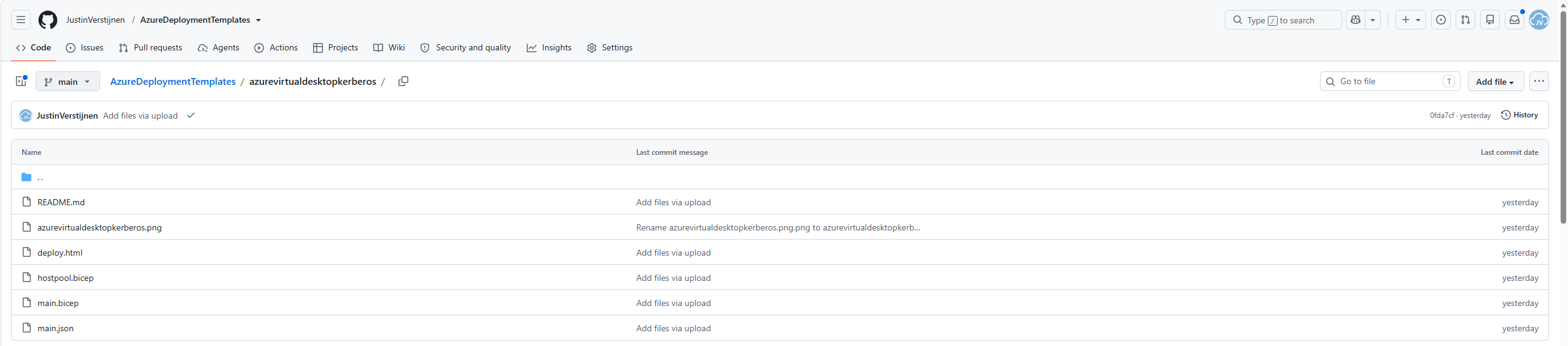Click the Go to file search field
1568x346 pixels.
[x=1390, y=81]
